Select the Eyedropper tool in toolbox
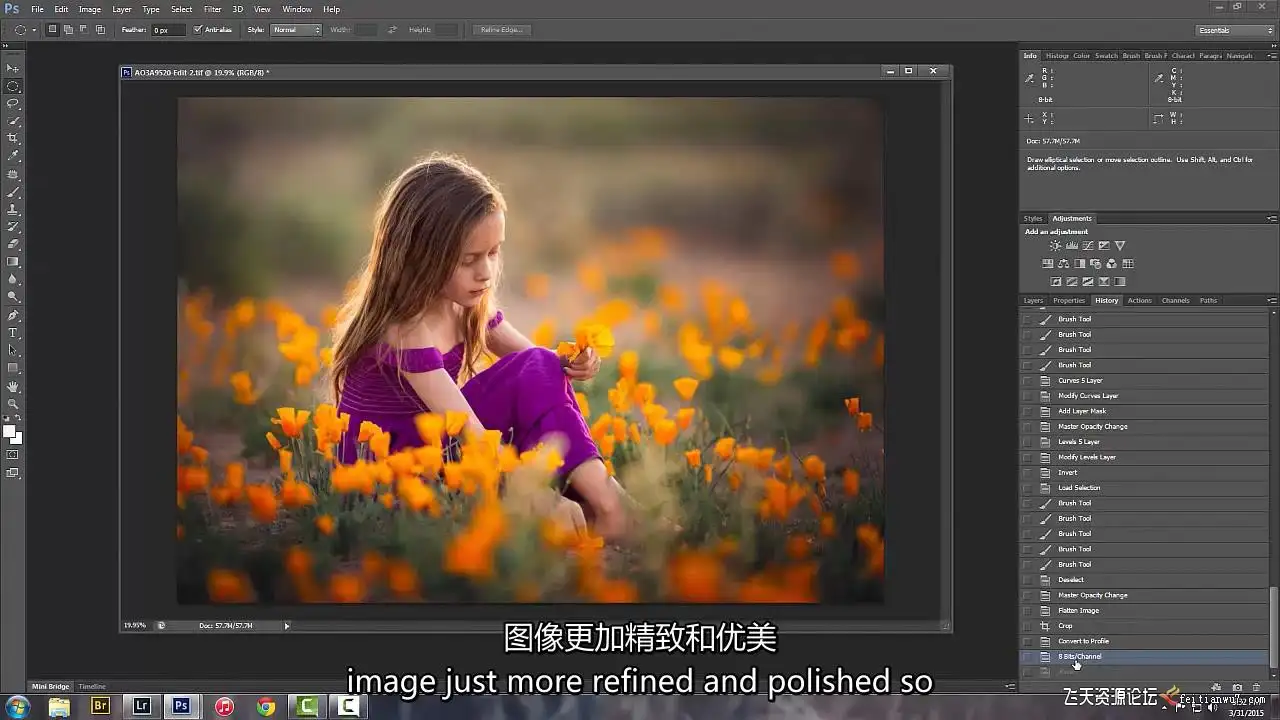Image resolution: width=1280 pixels, height=720 pixels. click(x=13, y=156)
